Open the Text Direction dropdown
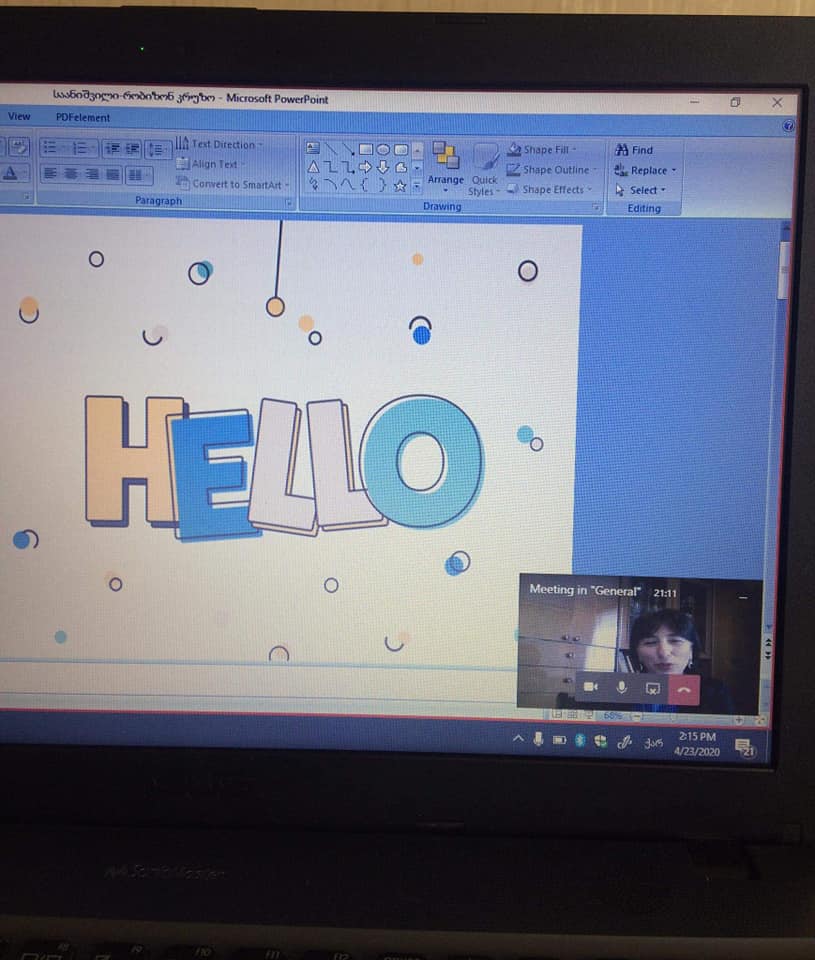This screenshot has height=960, width=815. [219, 144]
